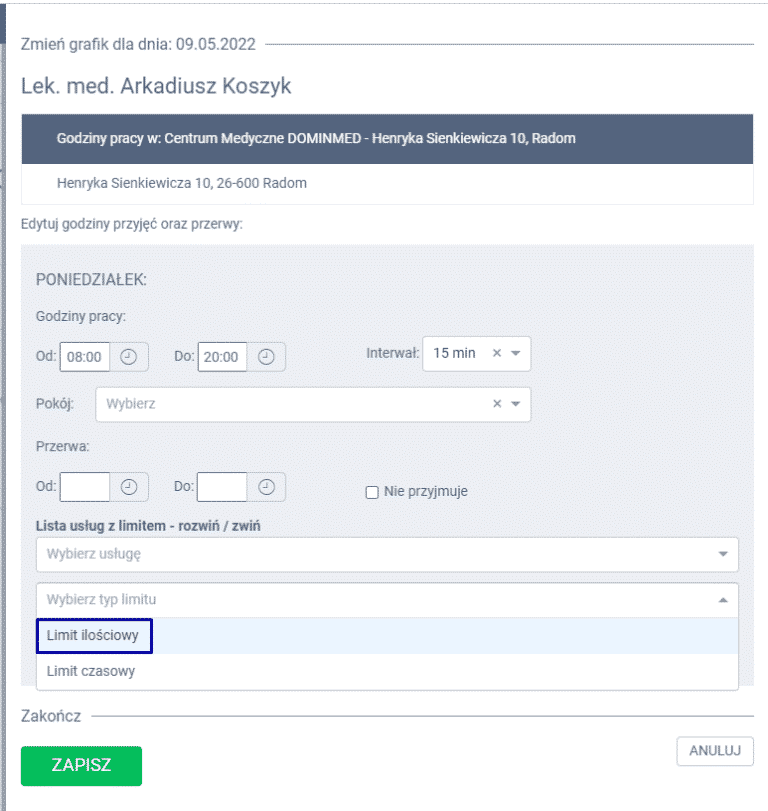Edit the work start time 08:00 field
Viewport: 768px width, 811px height.
[x=85, y=357]
